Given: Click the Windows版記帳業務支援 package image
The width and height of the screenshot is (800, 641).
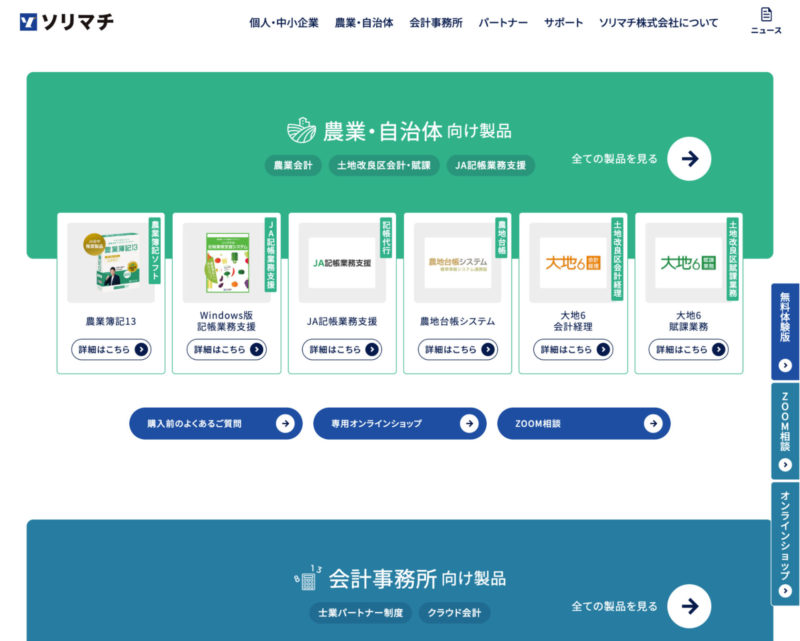Looking at the screenshot, I should [227, 263].
